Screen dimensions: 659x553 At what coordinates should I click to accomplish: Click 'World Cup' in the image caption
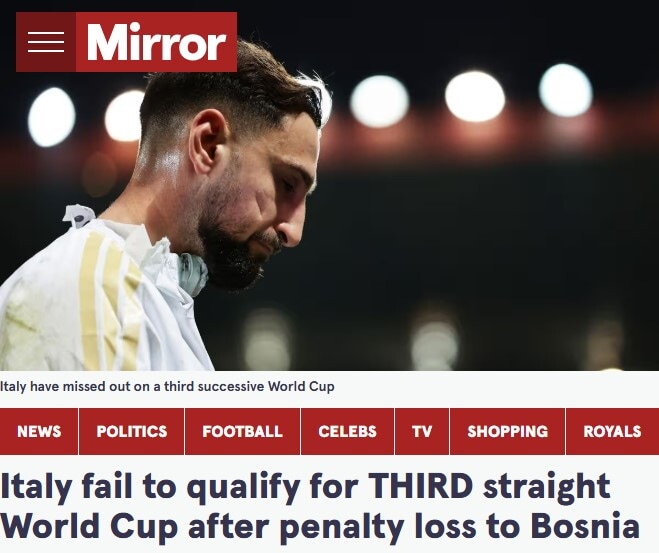click(301, 386)
